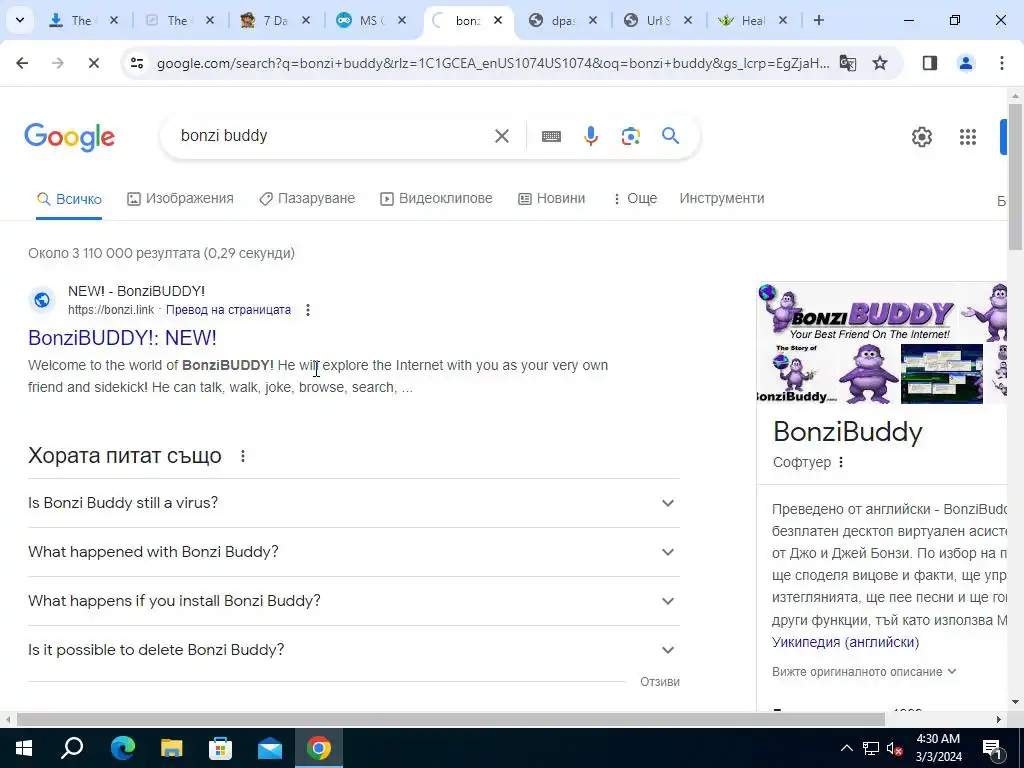Clear the search box text

point(502,136)
